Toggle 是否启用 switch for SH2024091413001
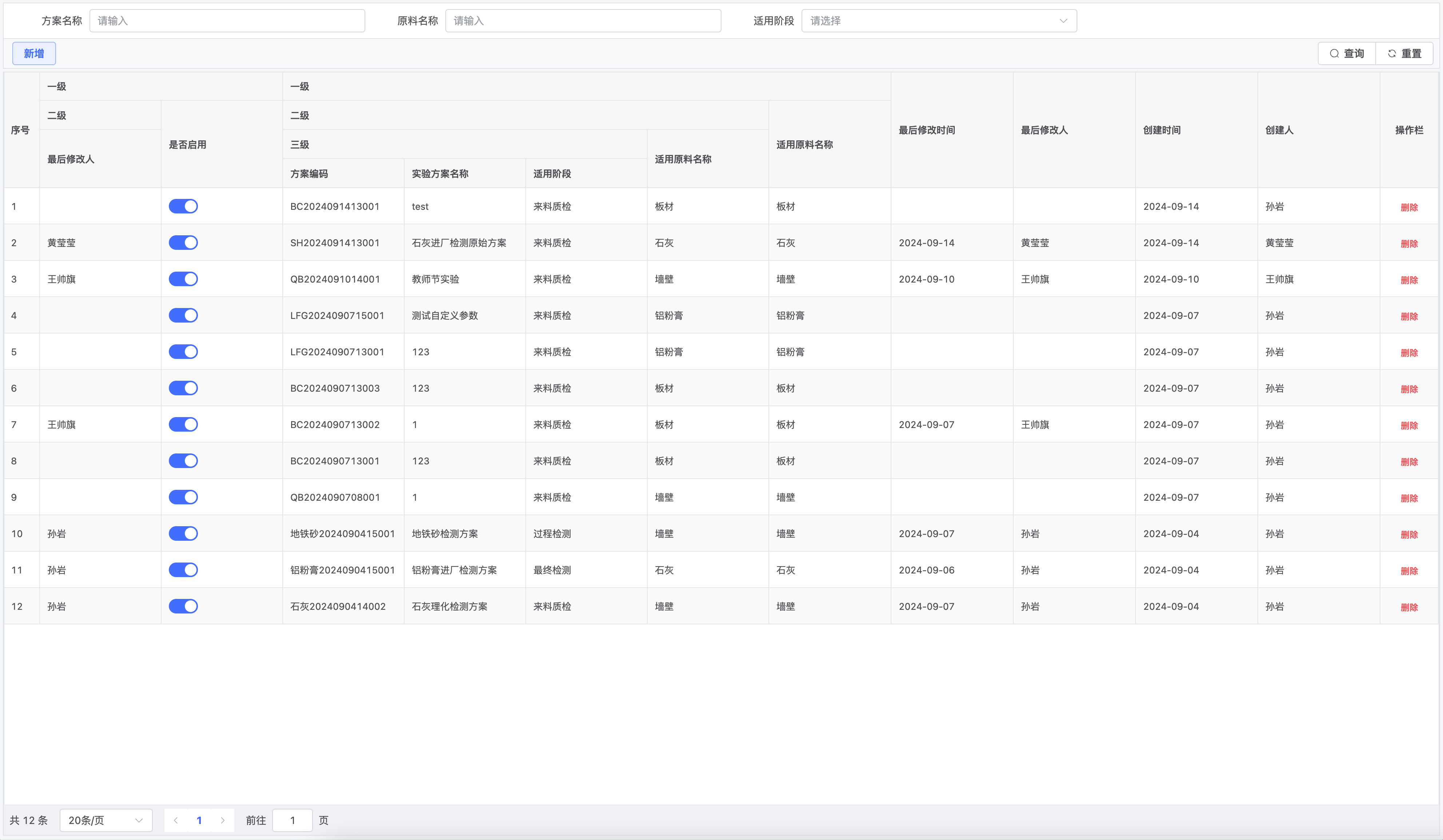Screen dimensions: 1443x840 coord(183,243)
